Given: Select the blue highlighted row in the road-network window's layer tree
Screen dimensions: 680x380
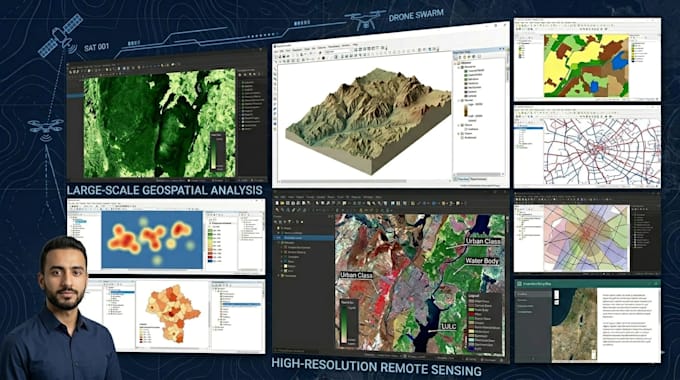Looking at the screenshot, I should 528,128.
